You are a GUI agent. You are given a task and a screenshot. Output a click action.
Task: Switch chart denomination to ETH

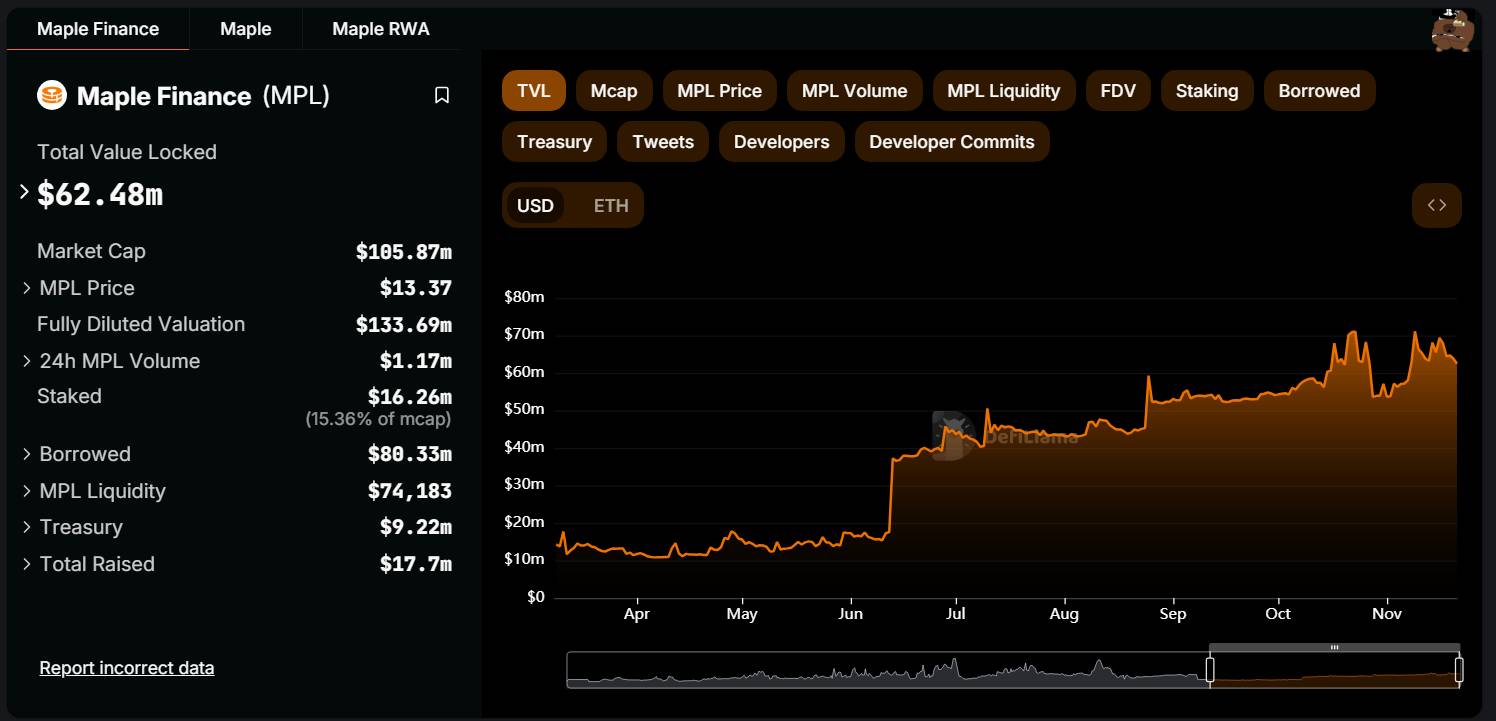click(x=611, y=205)
